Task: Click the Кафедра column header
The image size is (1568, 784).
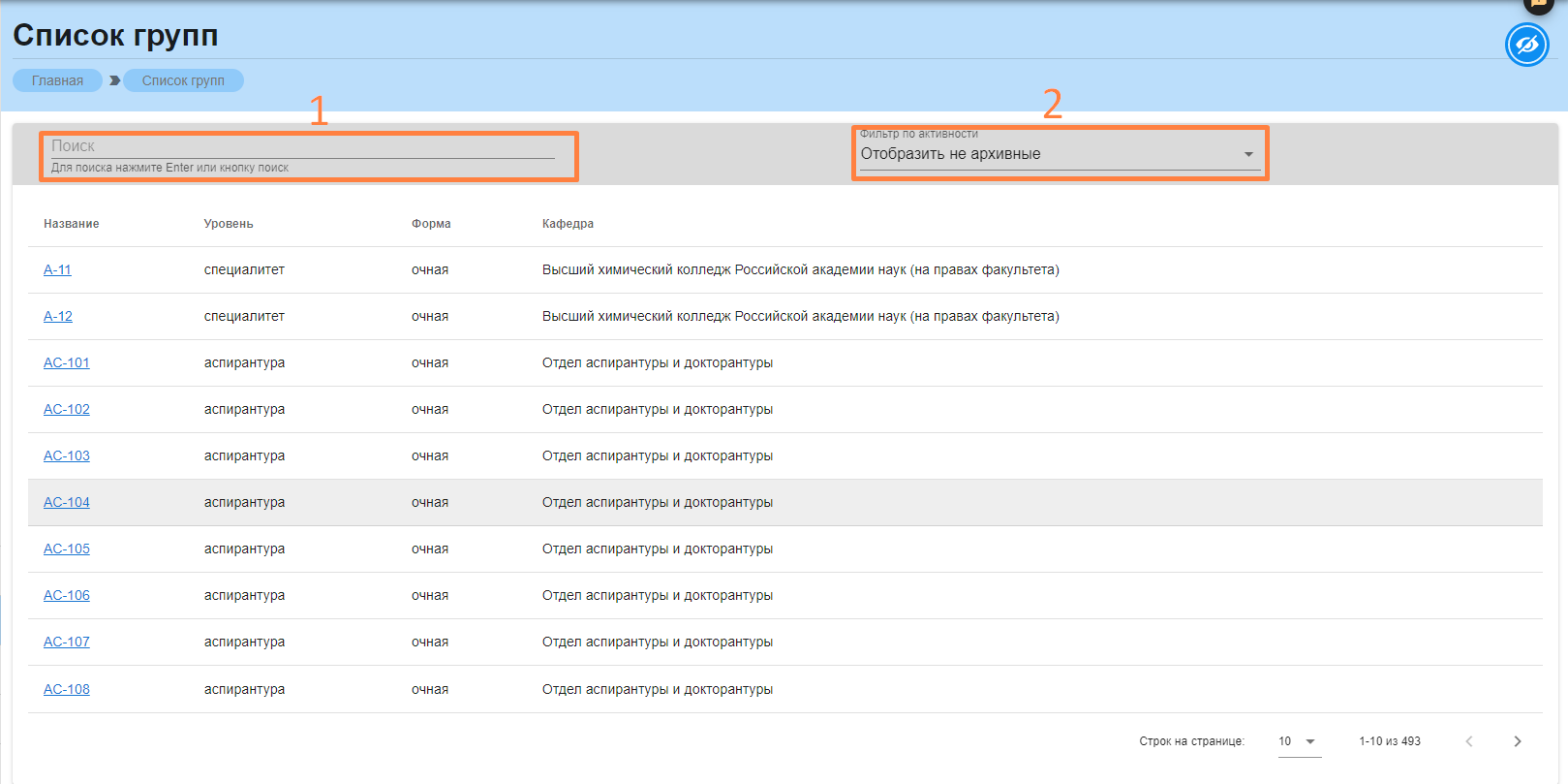Action: [568, 224]
